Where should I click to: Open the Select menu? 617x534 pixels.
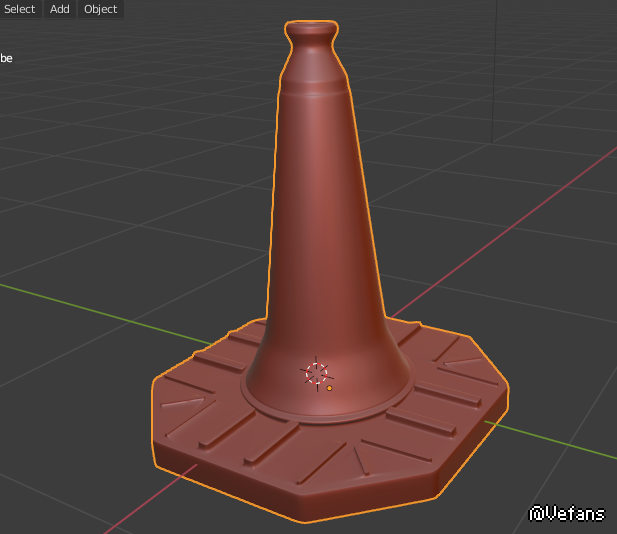[19, 9]
